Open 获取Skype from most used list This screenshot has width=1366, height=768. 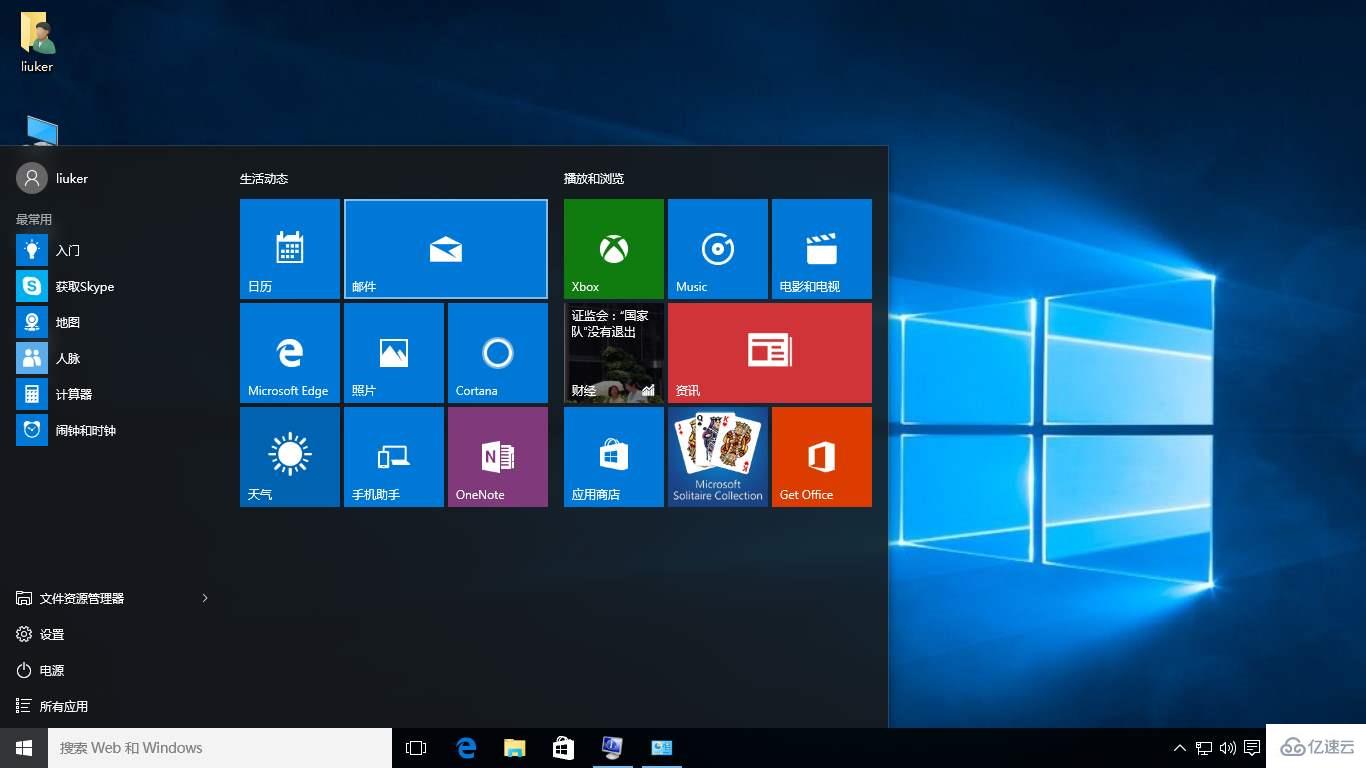84,286
